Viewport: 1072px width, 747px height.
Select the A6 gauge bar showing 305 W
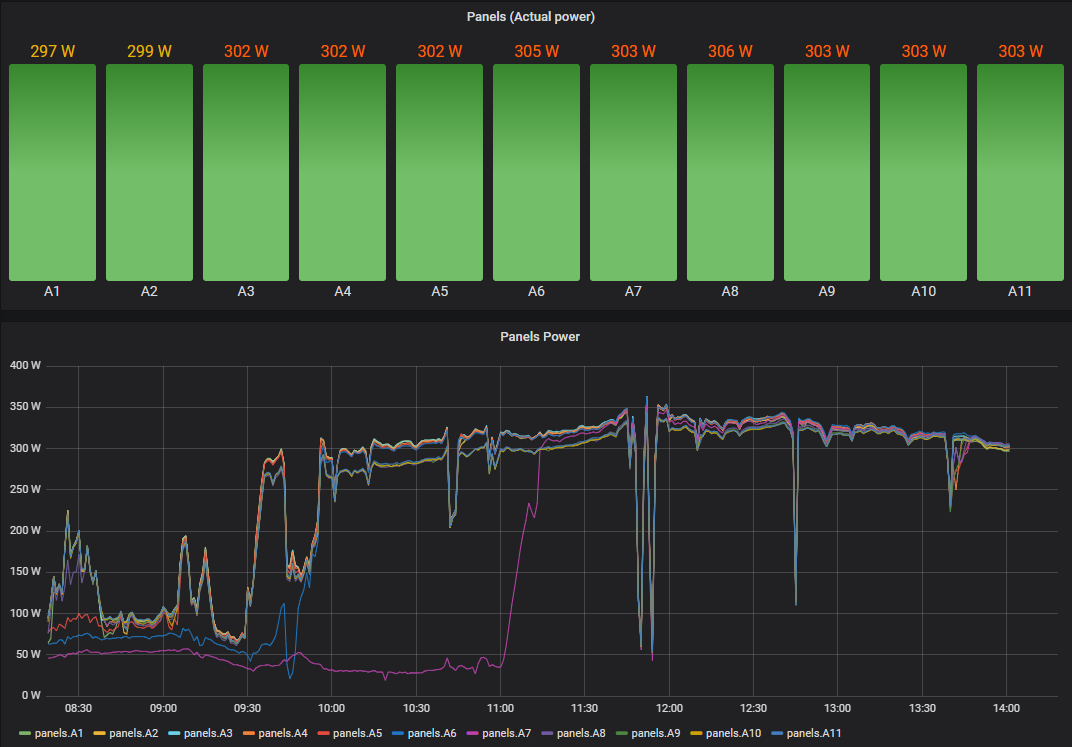click(x=536, y=172)
